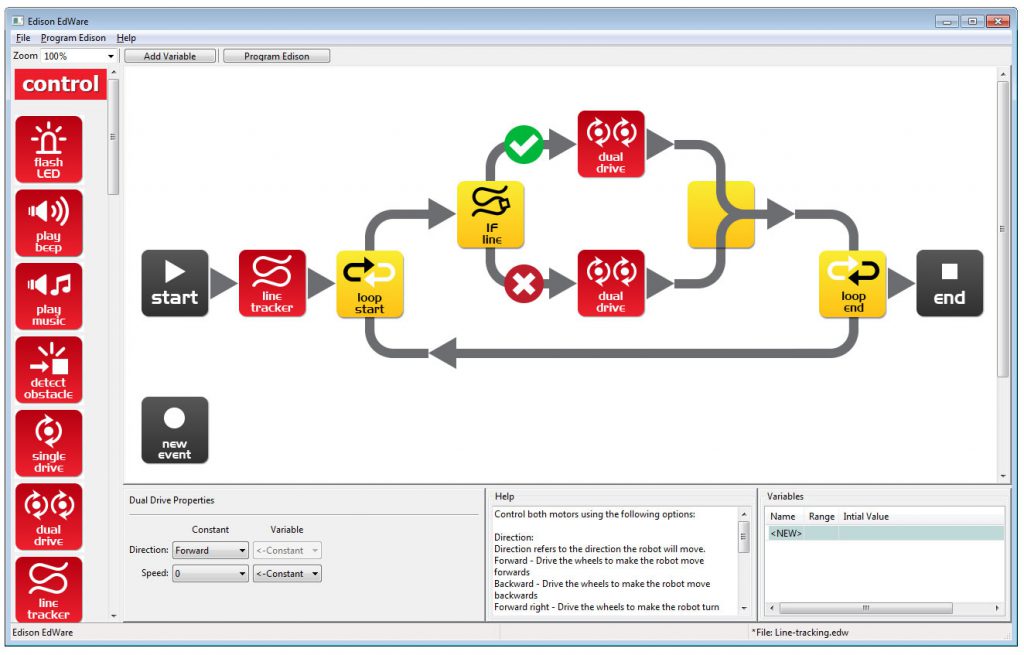Select the loop end block
1024x655 pixels.
tap(853, 284)
